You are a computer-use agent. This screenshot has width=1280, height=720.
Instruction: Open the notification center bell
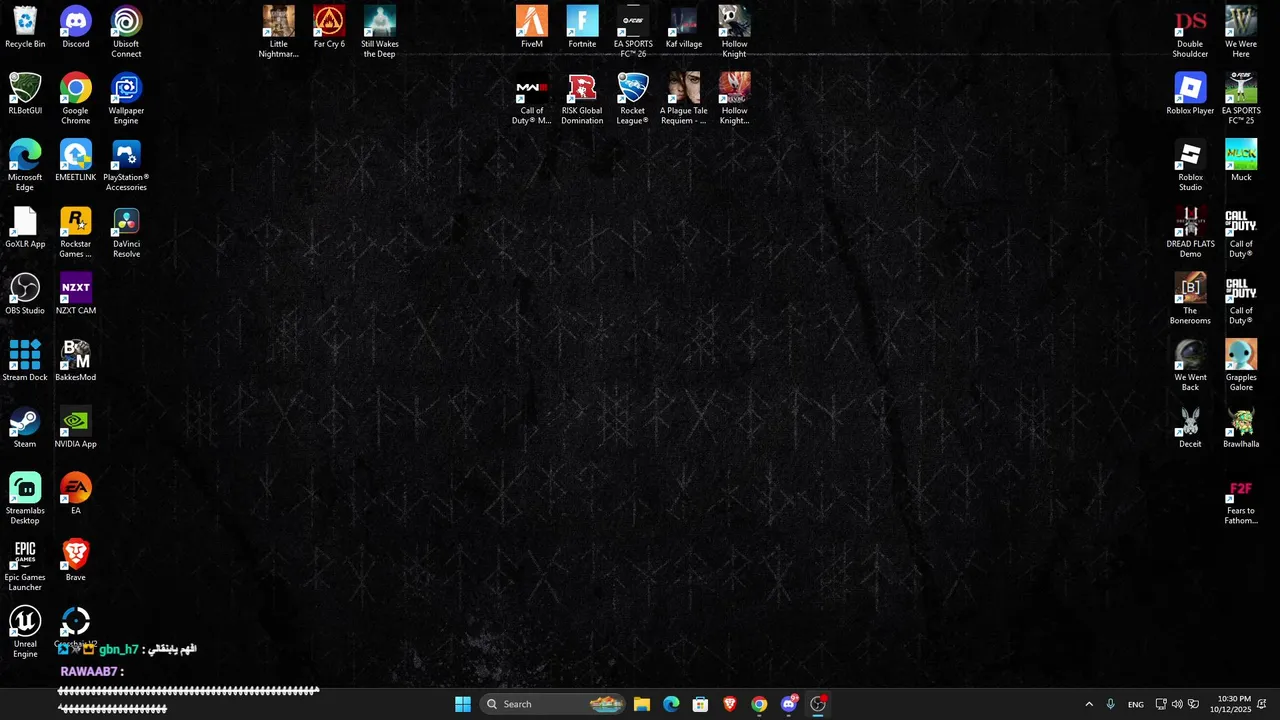click(1262, 704)
